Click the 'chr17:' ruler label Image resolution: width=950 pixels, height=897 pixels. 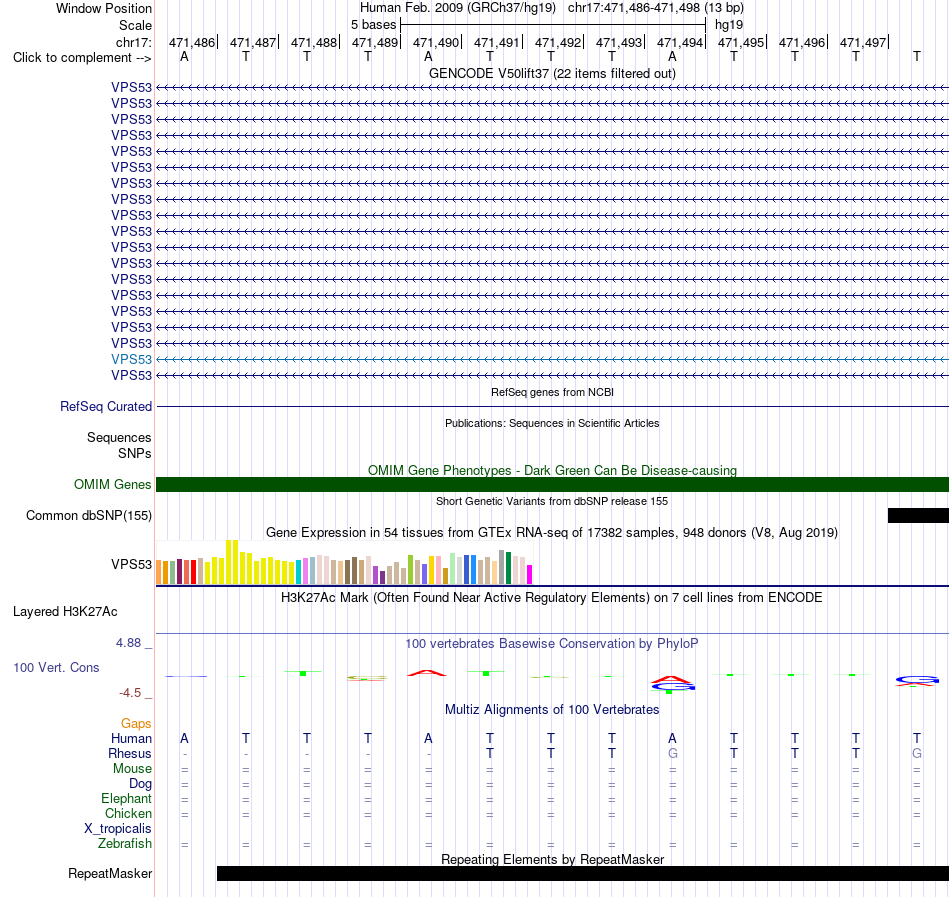[134, 42]
